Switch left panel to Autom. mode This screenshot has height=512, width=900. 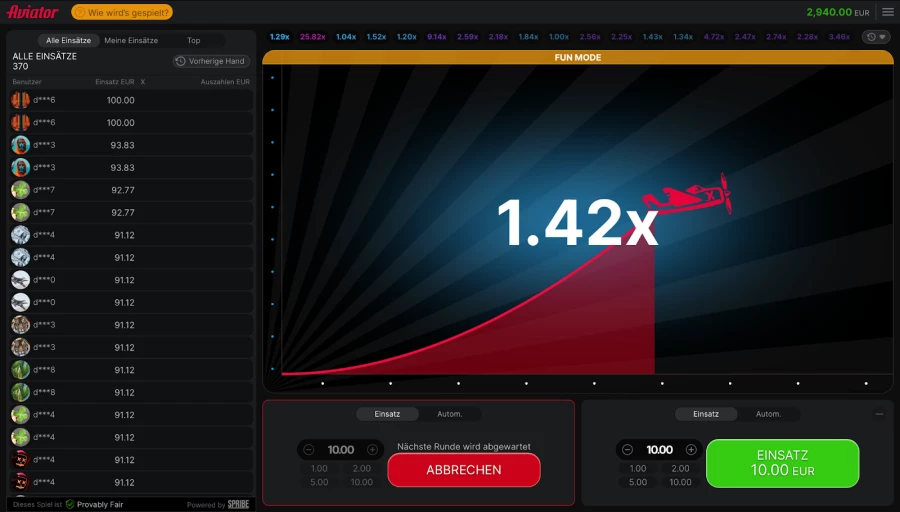pos(449,414)
